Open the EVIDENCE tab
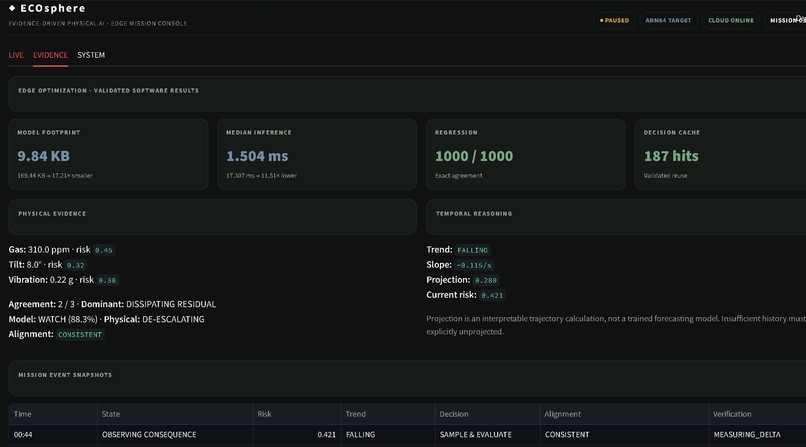The image size is (806, 447). click(50, 55)
